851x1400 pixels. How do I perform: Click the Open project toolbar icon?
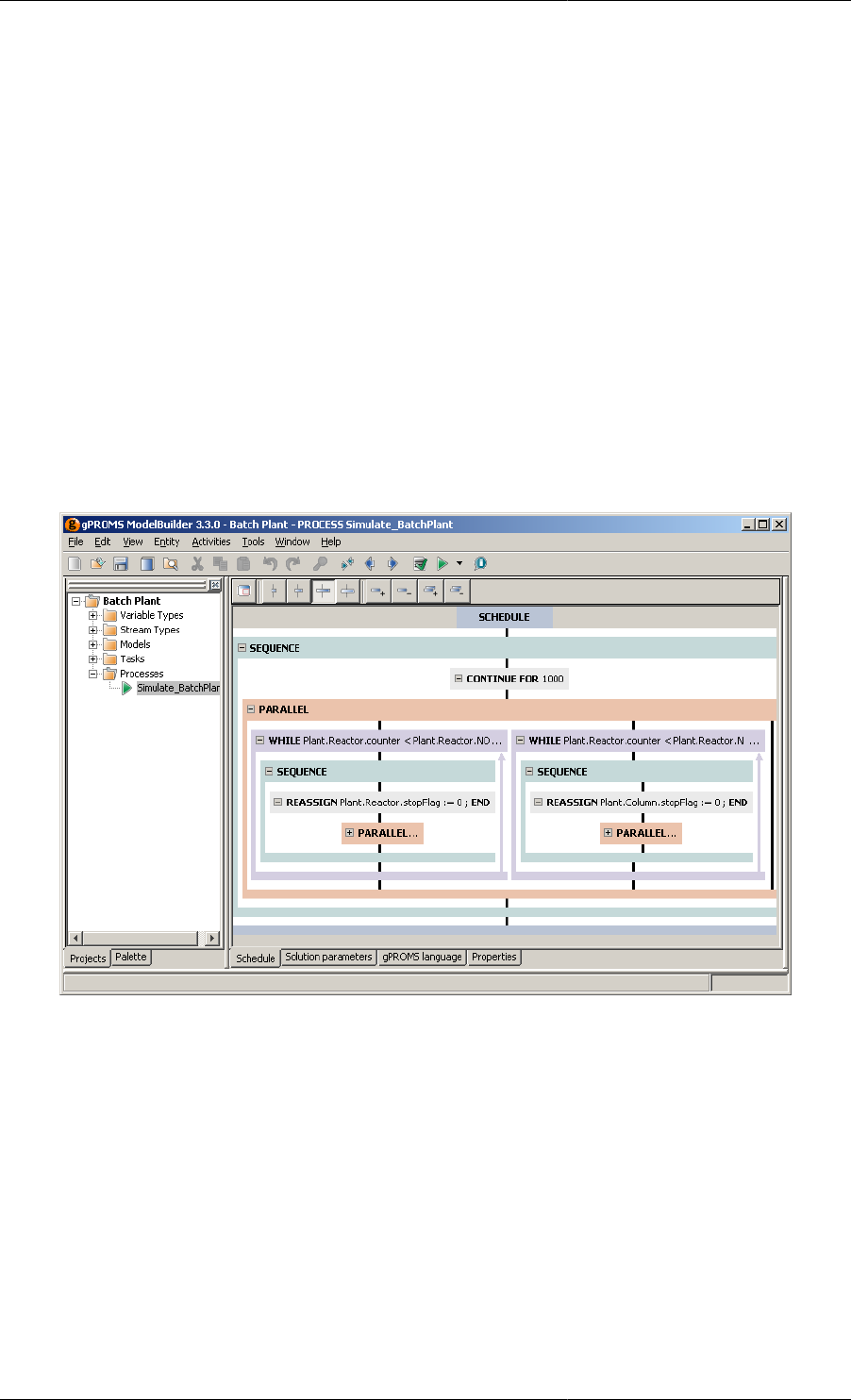click(97, 564)
